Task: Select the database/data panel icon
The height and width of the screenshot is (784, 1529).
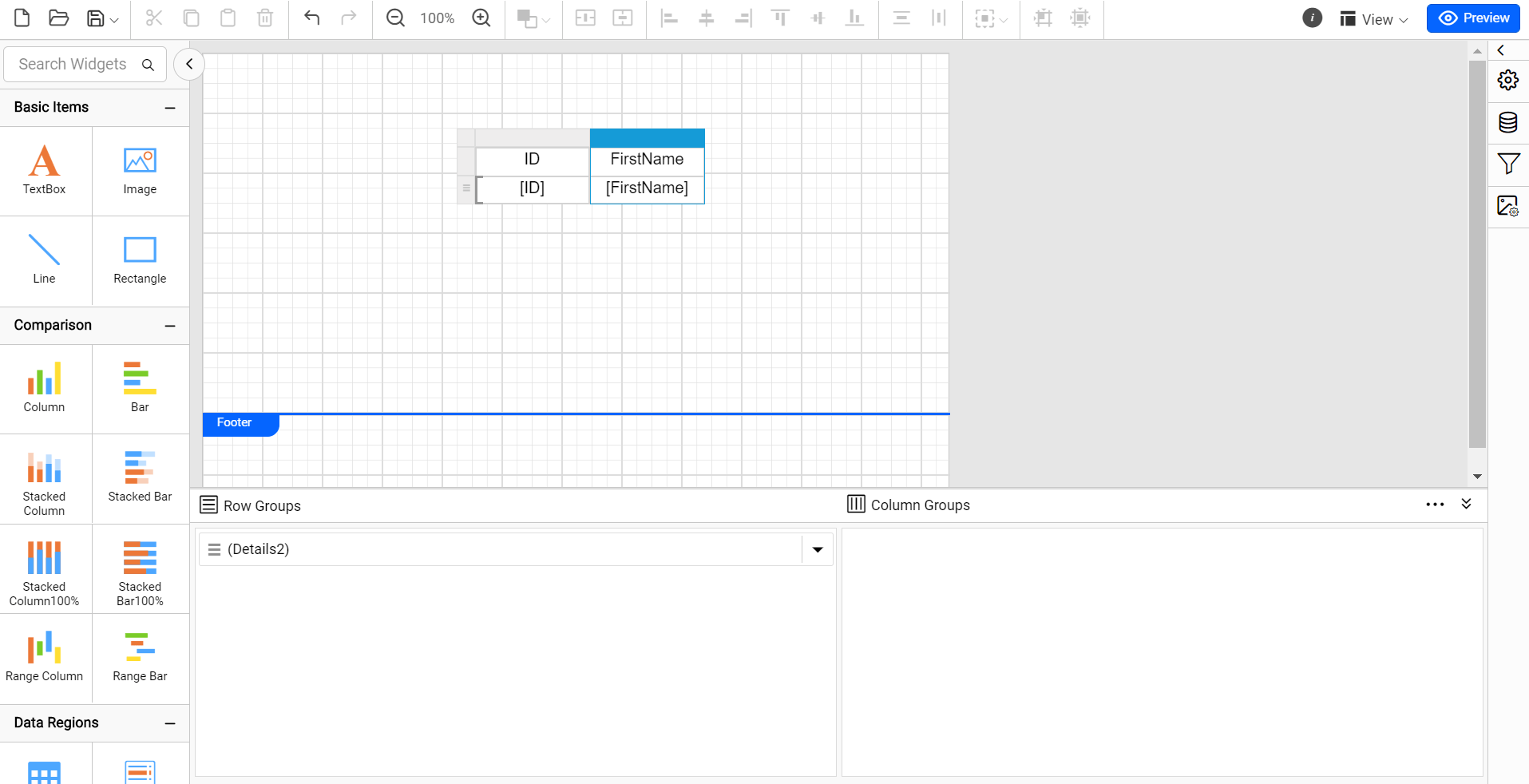Action: [x=1508, y=122]
